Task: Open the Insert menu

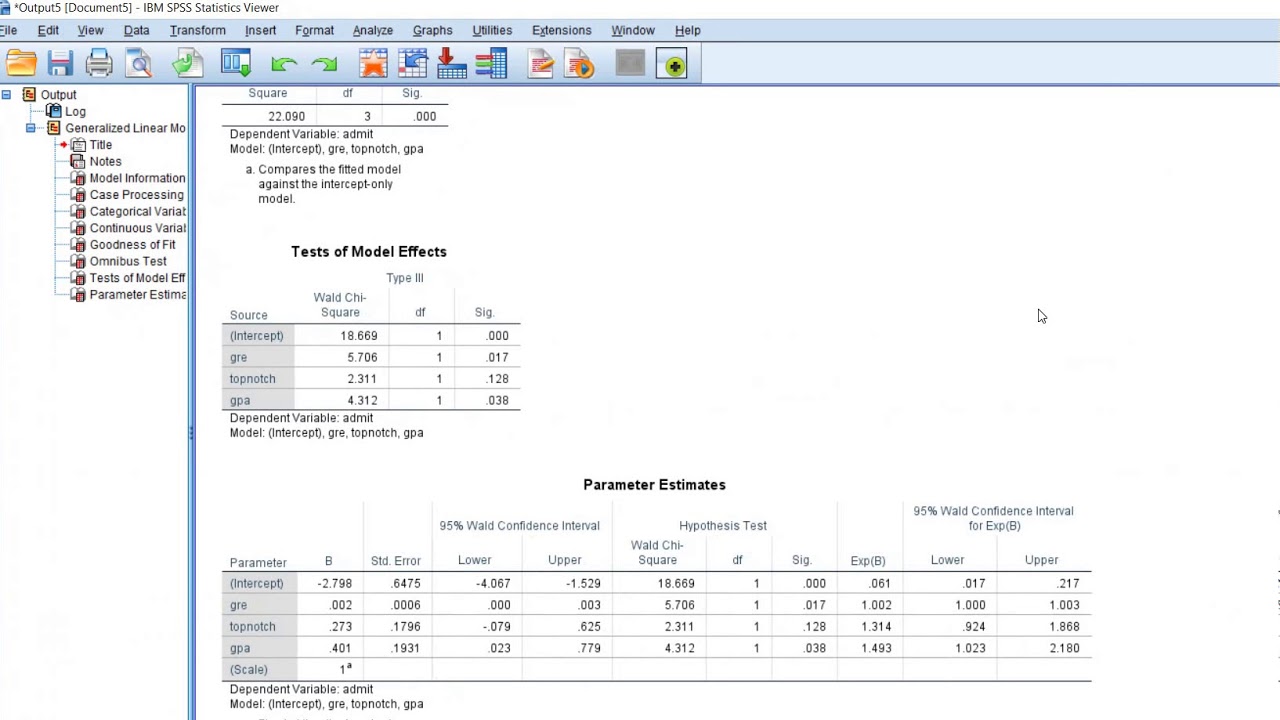Action: pyautogui.click(x=260, y=30)
